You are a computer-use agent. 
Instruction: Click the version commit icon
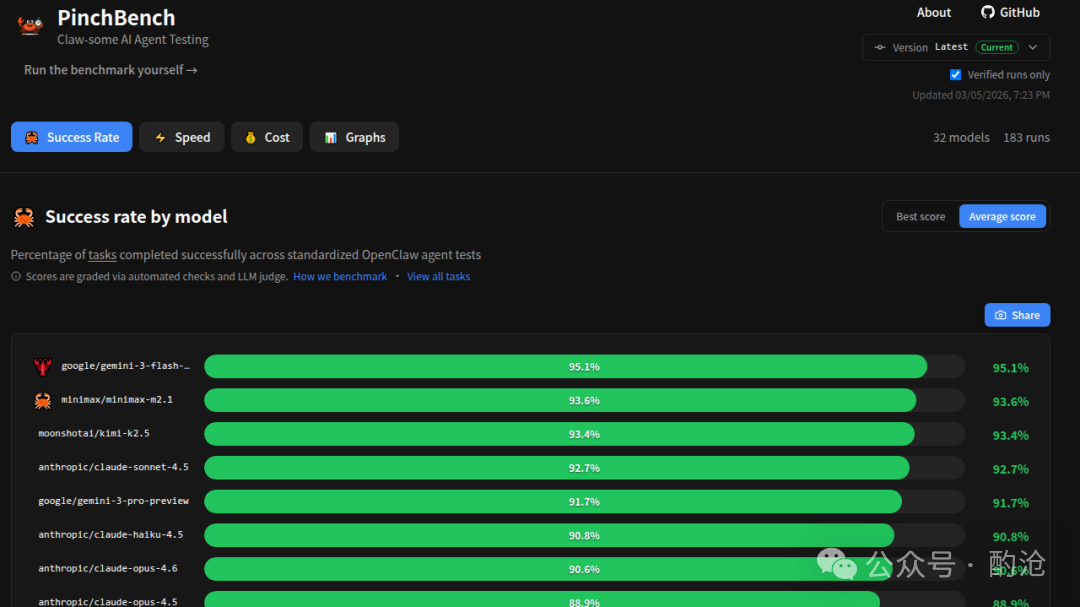(x=880, y=48)
